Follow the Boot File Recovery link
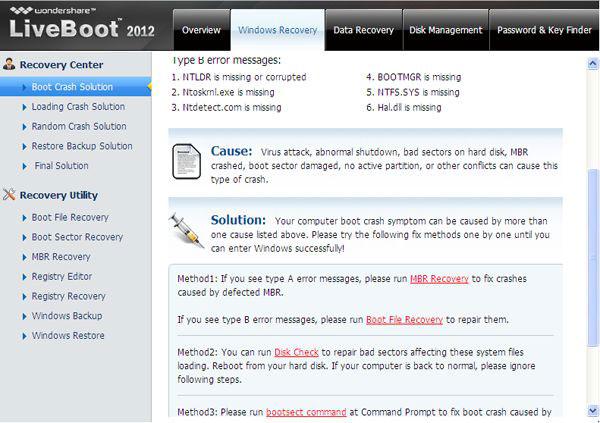600x423 pixels. tap(404, 320)
